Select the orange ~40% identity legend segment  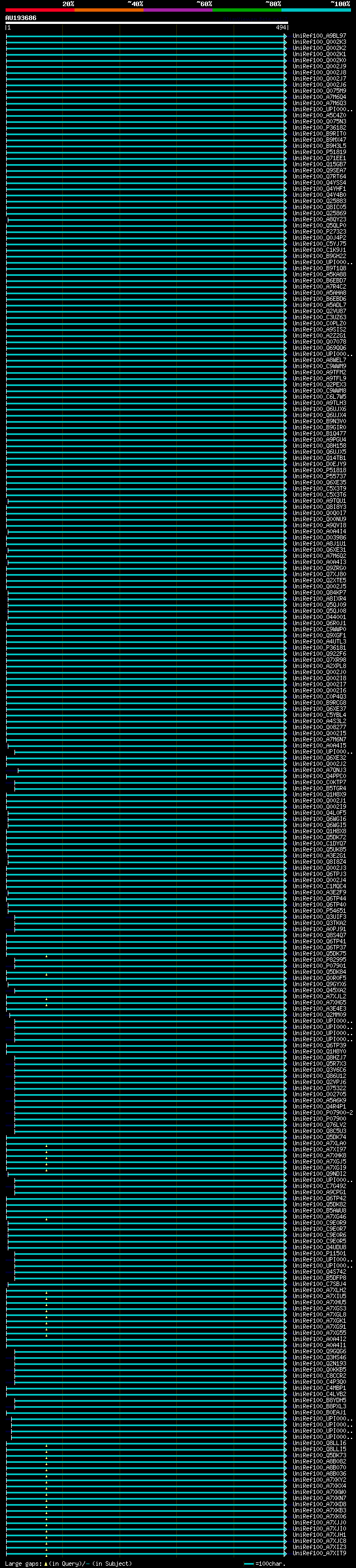tap(109, 10)
